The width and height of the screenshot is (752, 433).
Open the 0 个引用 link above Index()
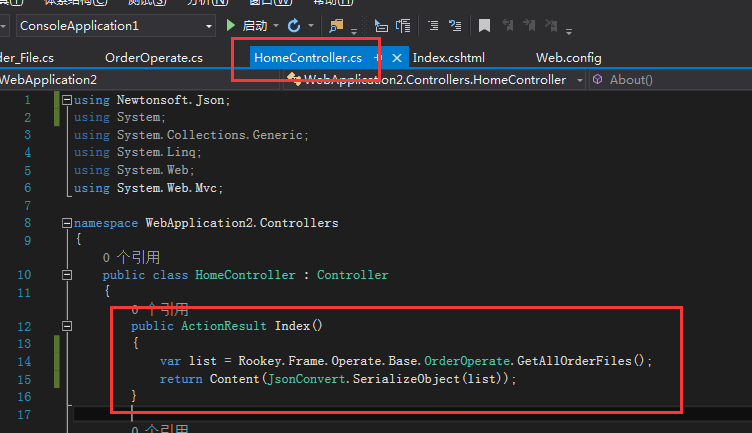click(160, 309)
